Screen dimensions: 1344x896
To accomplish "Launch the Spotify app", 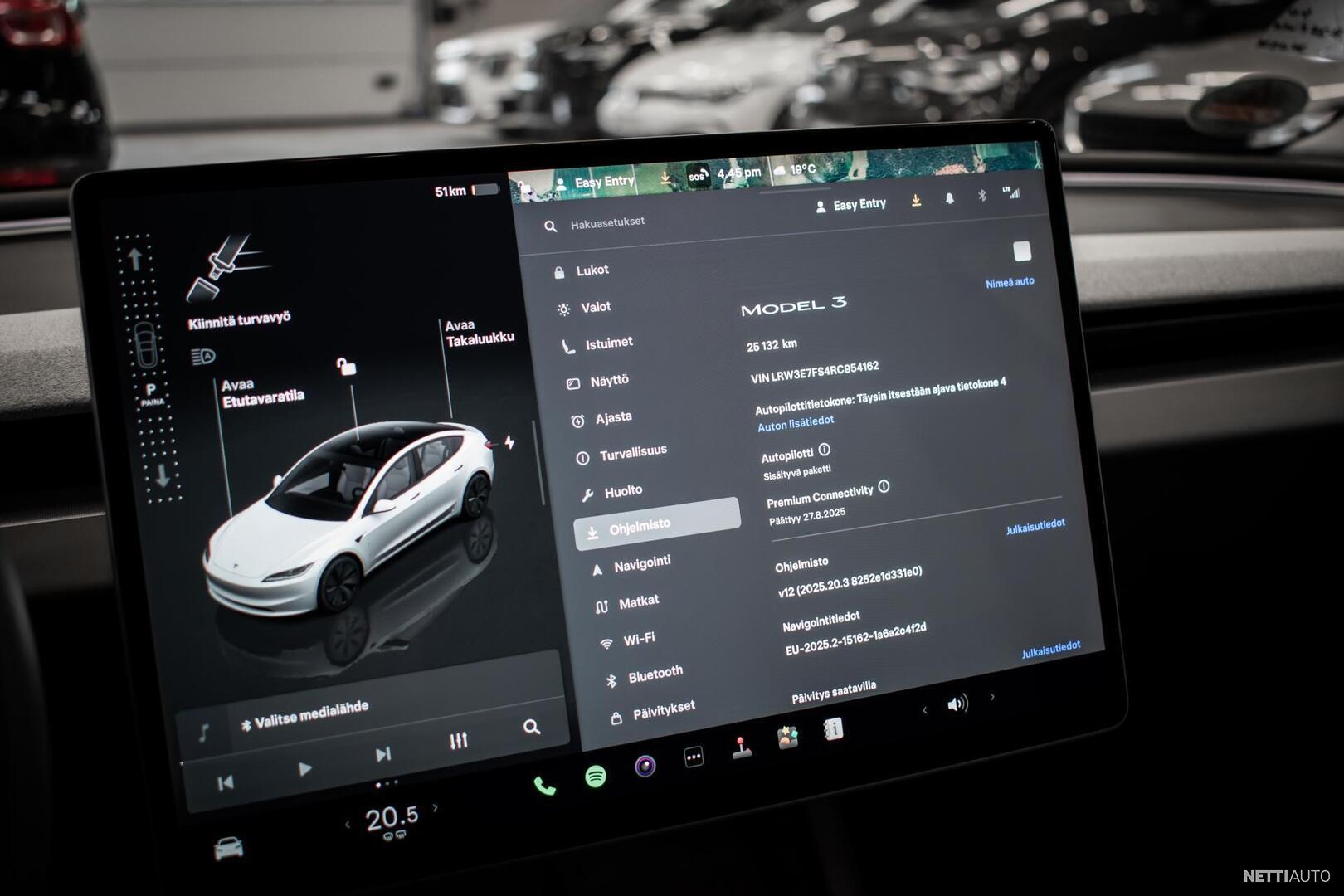I will point(595,777).
